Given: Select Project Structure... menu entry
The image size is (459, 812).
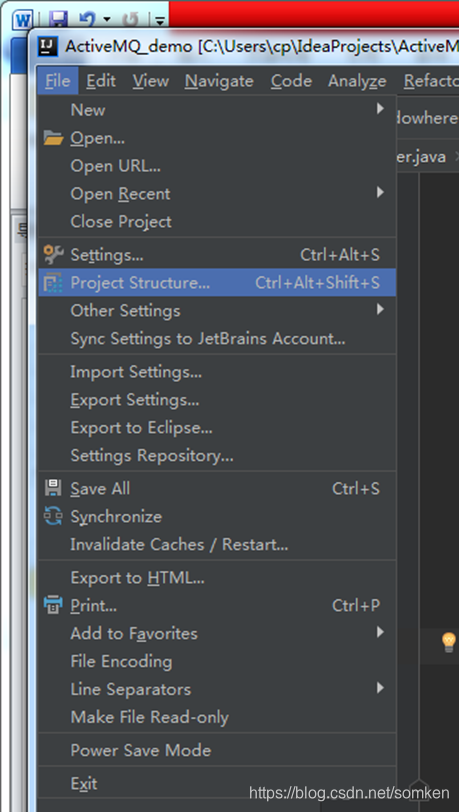Looking at the screenshot, I should click(217, 283).
